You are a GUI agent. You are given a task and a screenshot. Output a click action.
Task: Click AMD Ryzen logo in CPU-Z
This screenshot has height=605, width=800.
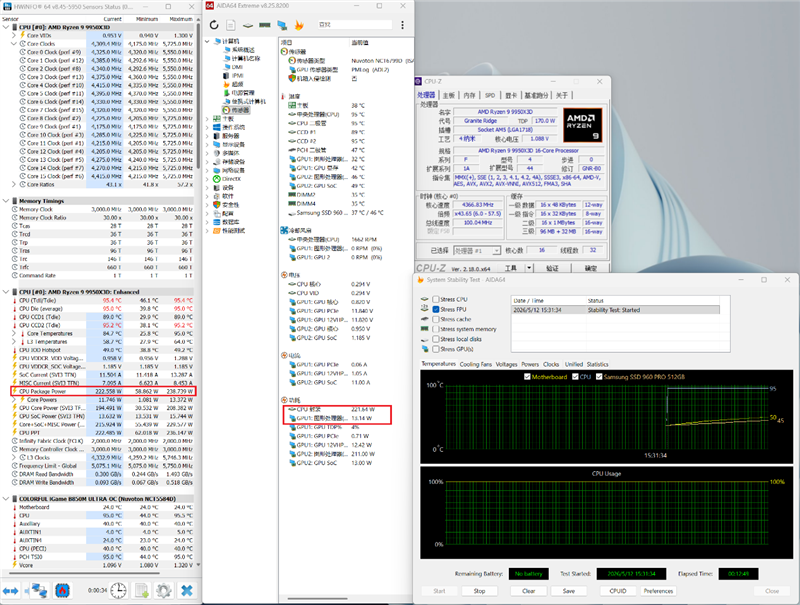[x=583, y=124]
